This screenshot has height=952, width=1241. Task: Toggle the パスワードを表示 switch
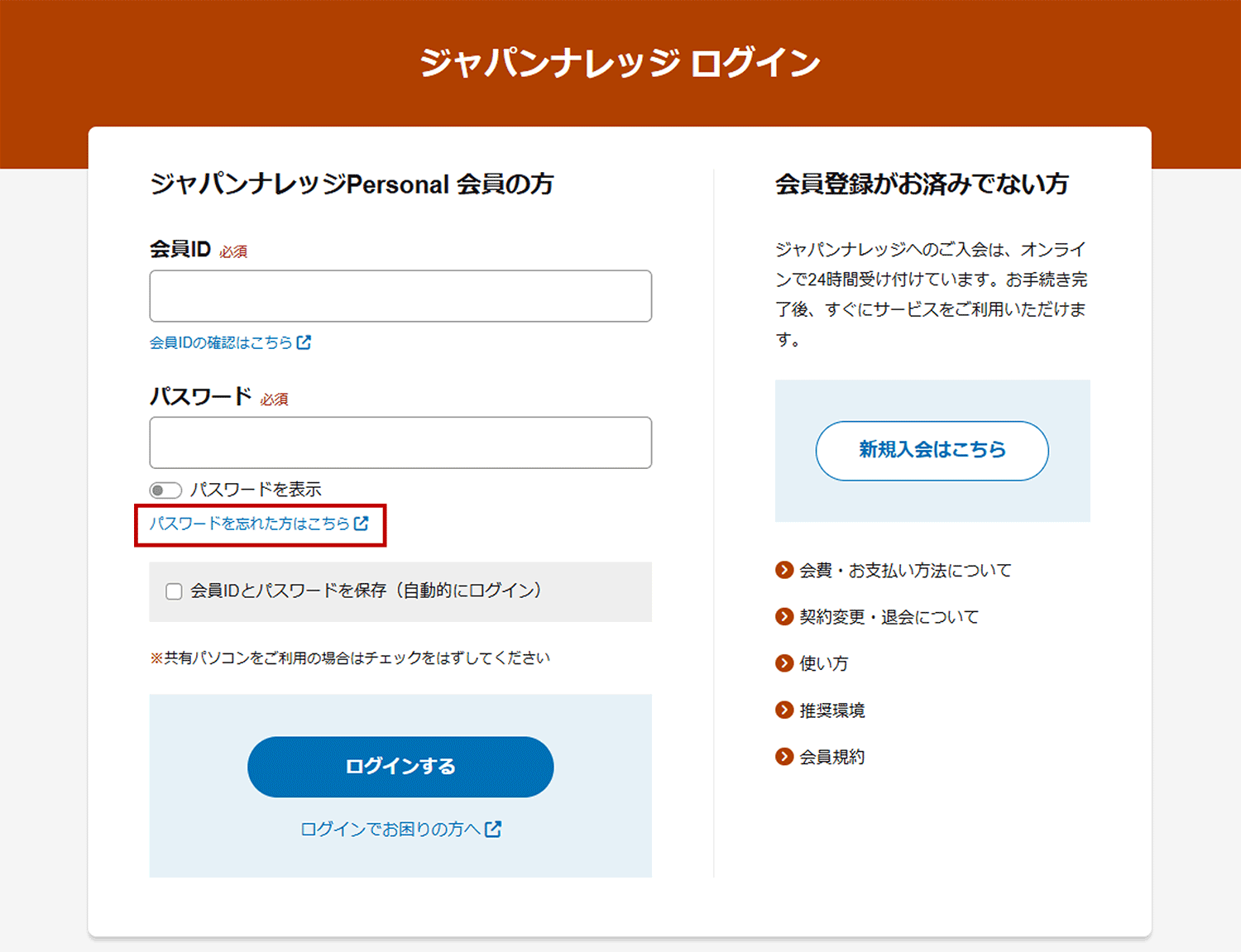pyautogui.click(x=165, y=490)
